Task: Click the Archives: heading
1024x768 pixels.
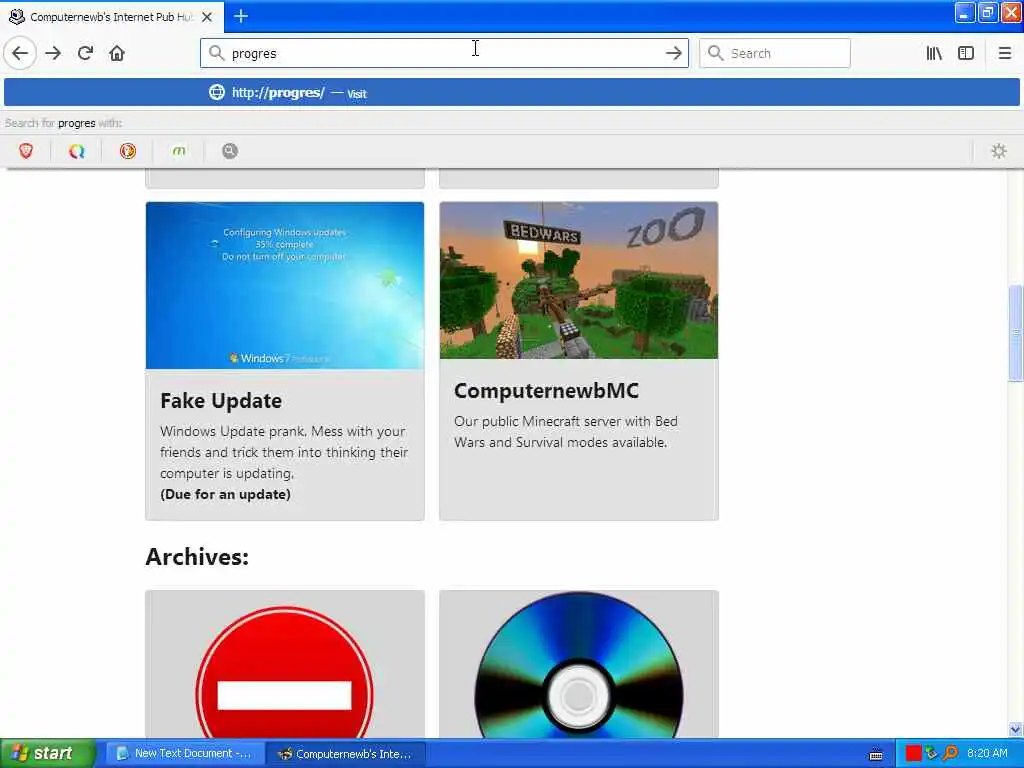Action: pyautogui.click(x=197, y=556)
